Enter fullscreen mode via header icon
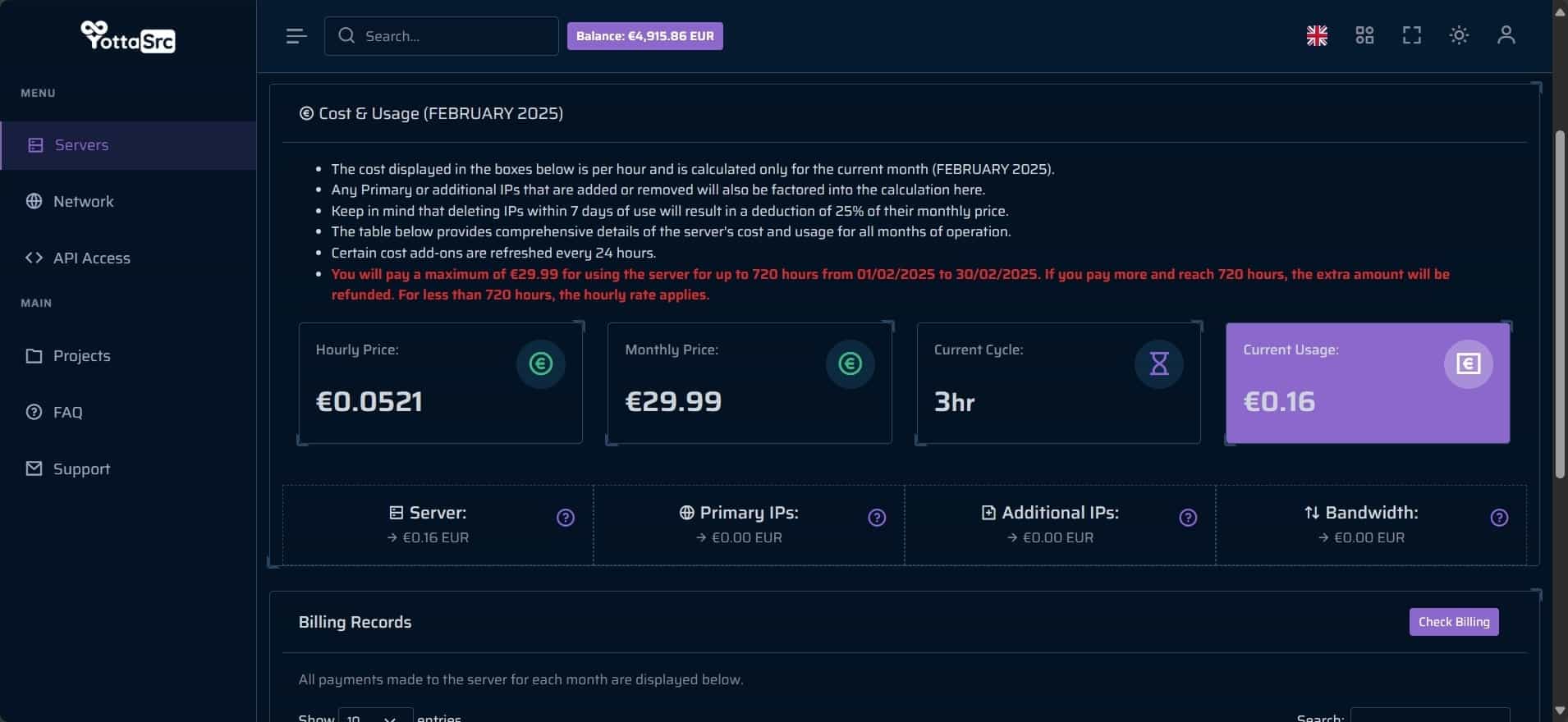 [x=1411, y=35]
